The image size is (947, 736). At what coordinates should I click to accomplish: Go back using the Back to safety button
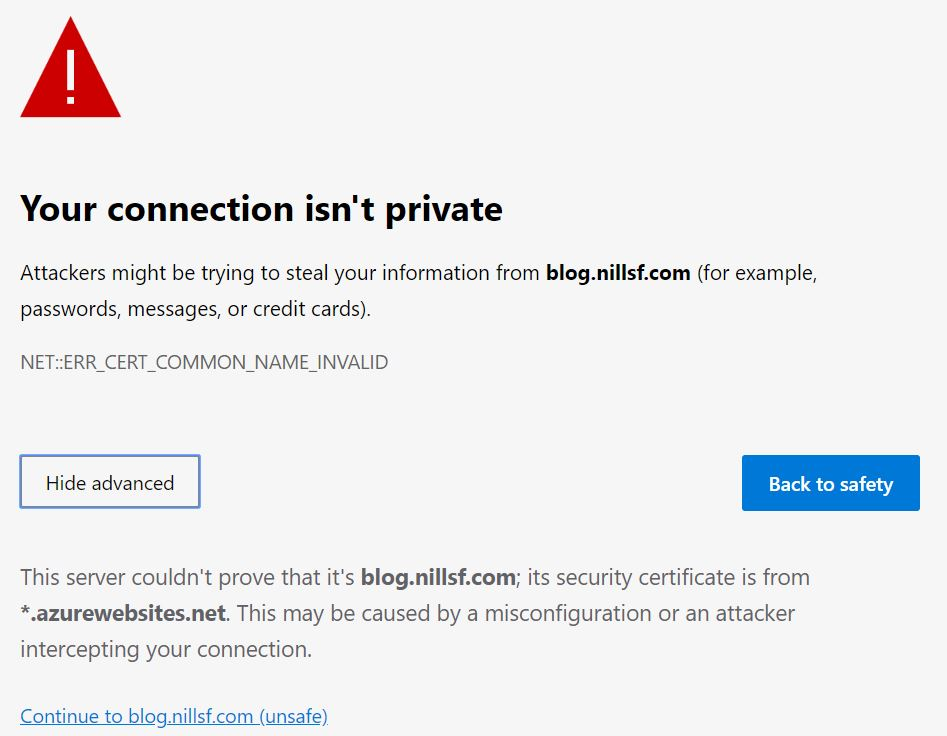click(830, 483)
